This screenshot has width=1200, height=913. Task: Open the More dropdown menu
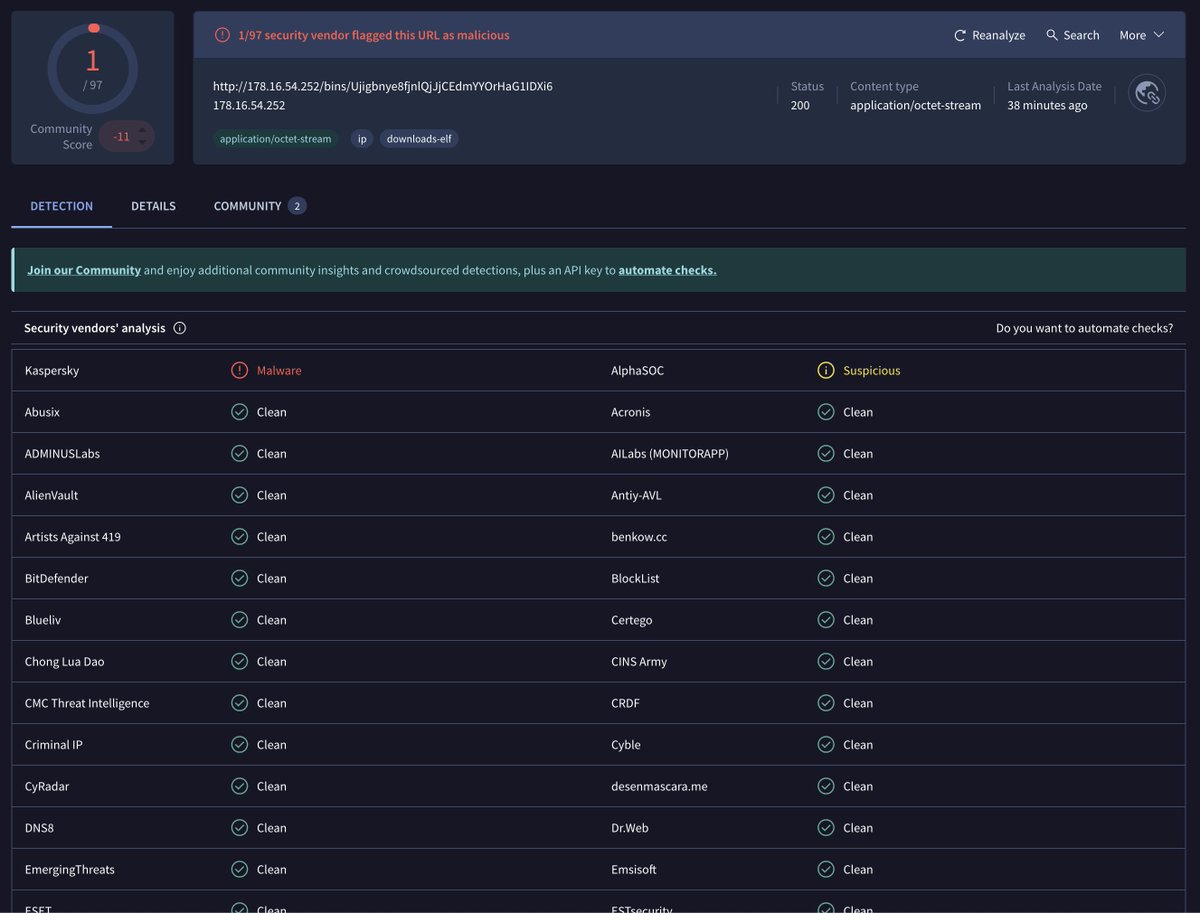point(1141,35)
